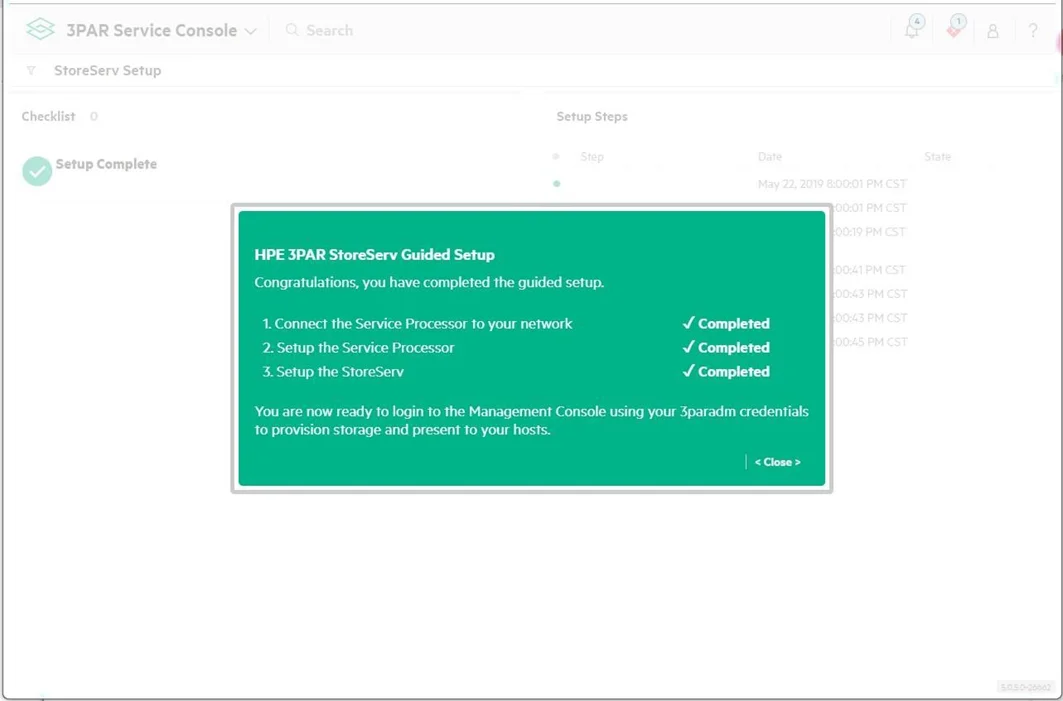1063x701 pixels.
Task: Click the HPE 3PAR StoreServ Guided Setup title
Action: coord(374,255)
